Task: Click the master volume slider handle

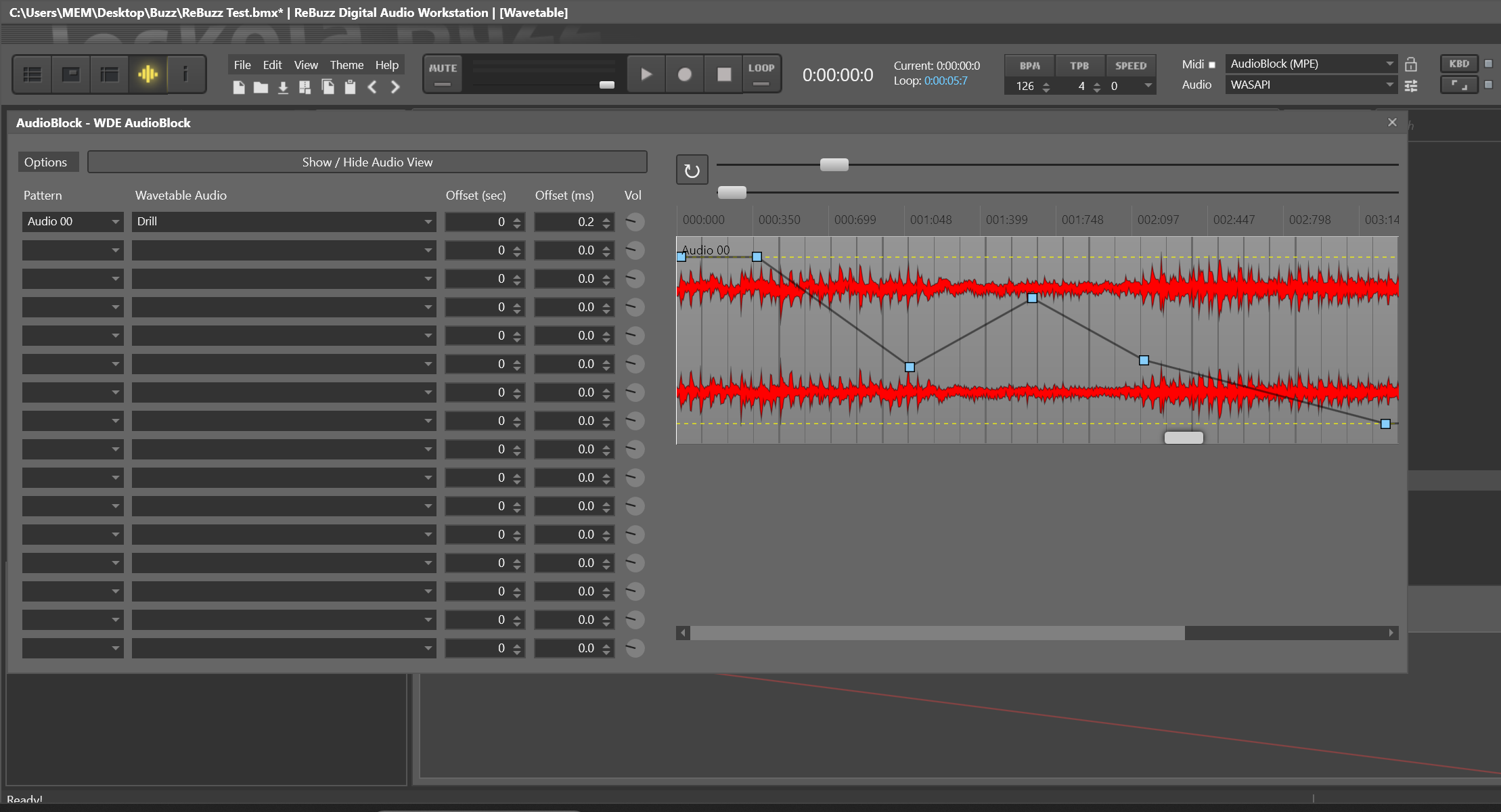Action: (607, 85)
